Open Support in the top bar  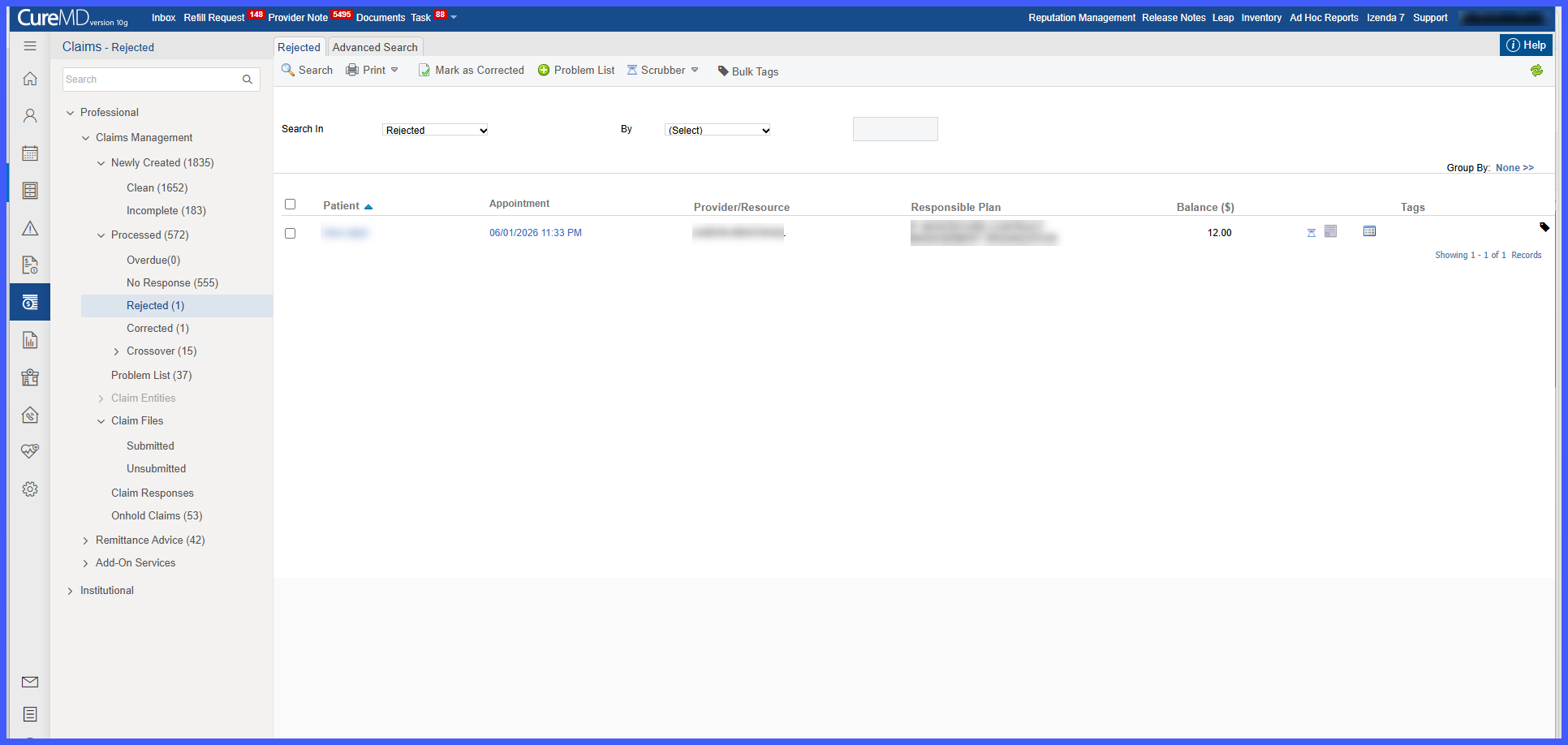click(1430, 18)
